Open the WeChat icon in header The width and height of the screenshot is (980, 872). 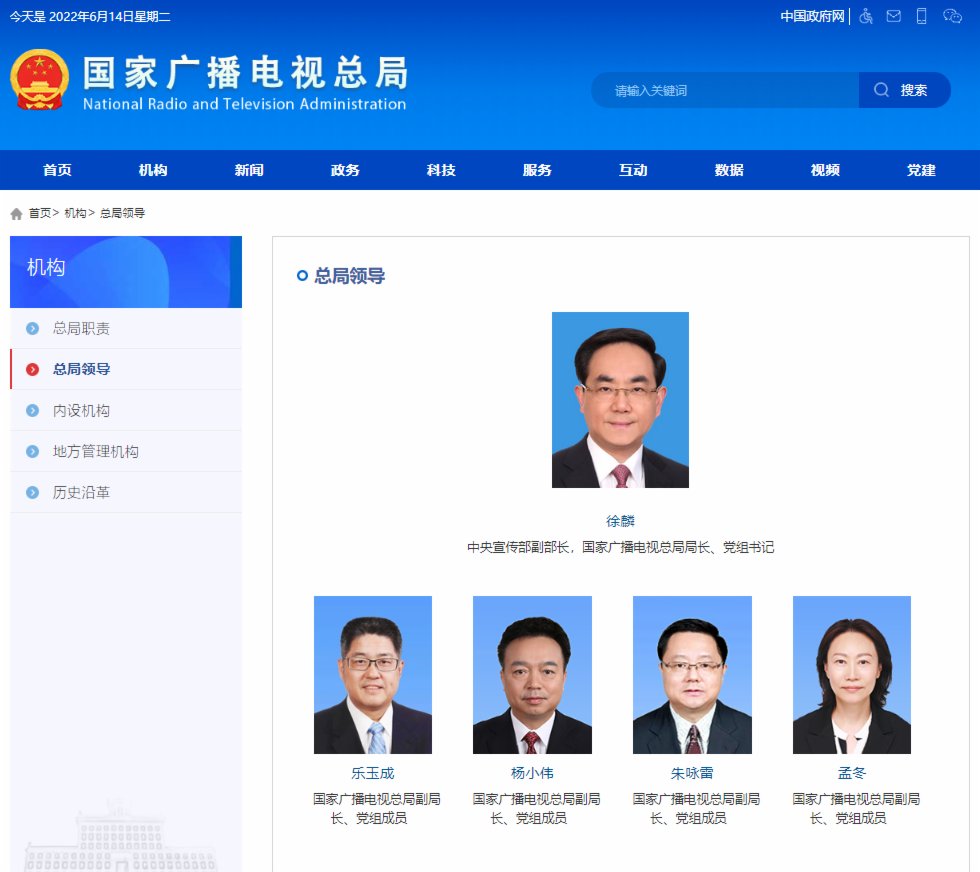click(x=952, y=16)
